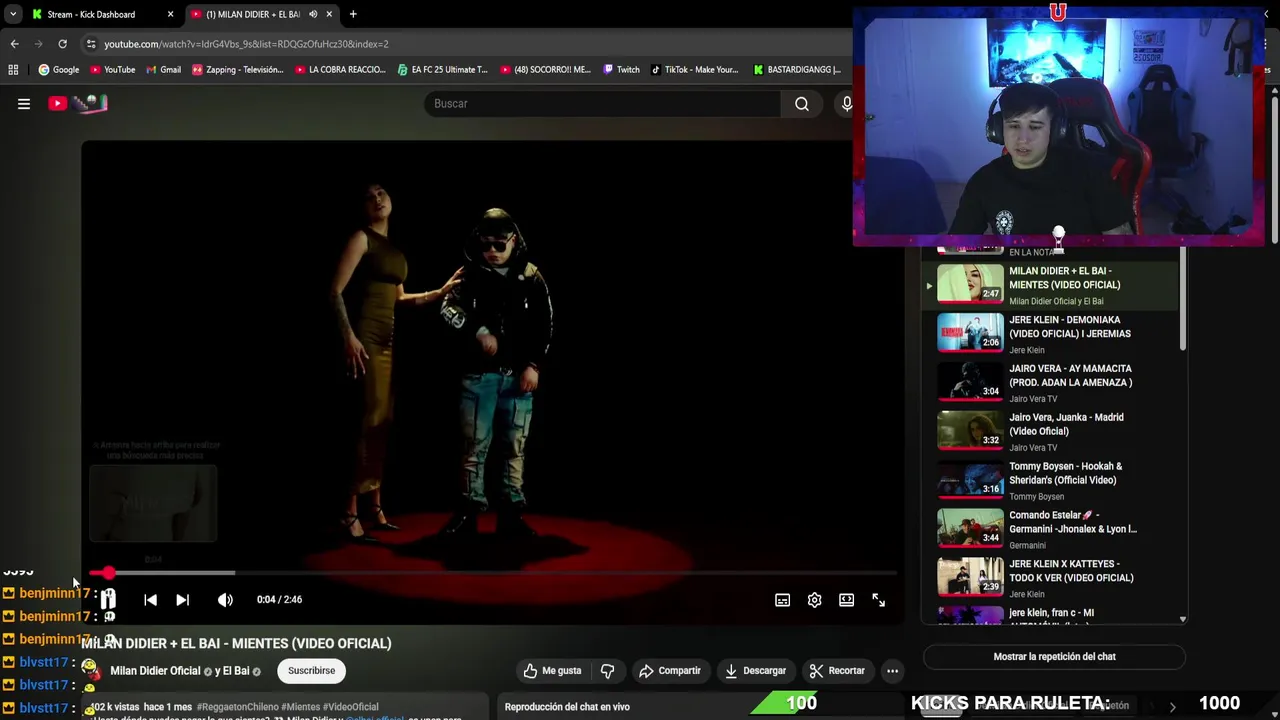Toggle subtitles in the player
The width and height of the screenshot is (1280, 720).
click(x=782, y=600)
